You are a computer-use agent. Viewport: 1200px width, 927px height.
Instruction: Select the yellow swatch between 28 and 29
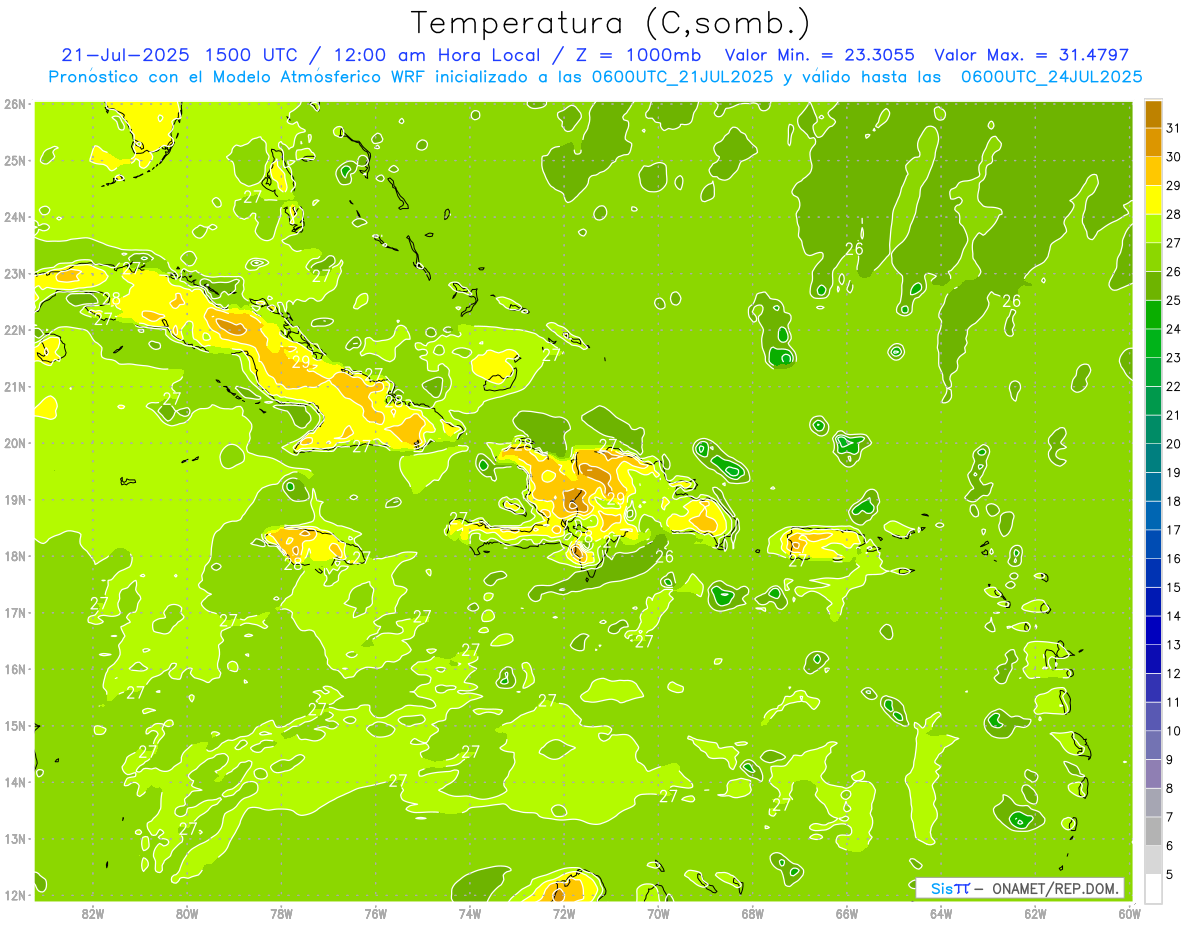point(1153,199)
